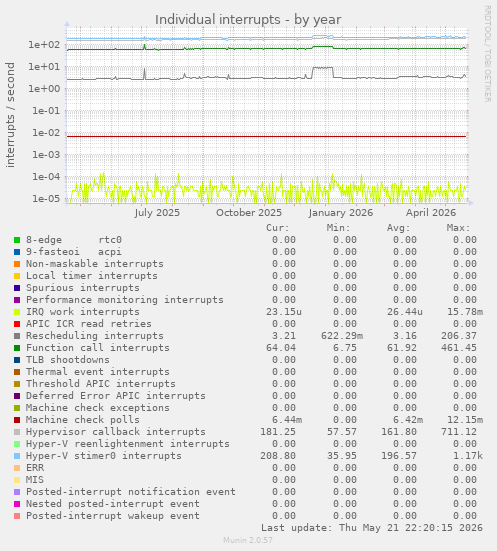Click the yellow-green IRQ work interrupts swatch
The height and width of the screenshot is (551, 497).
point(17,312)
